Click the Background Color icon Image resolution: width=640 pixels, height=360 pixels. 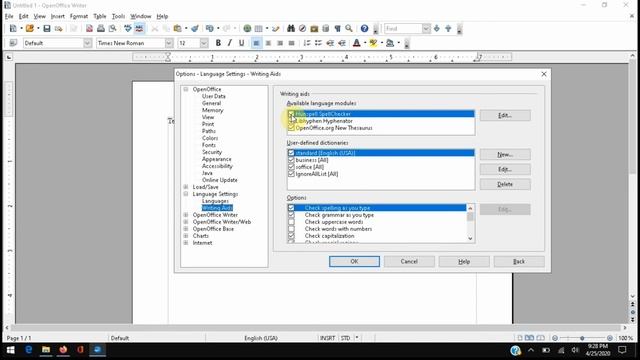[x=390, y=43]
